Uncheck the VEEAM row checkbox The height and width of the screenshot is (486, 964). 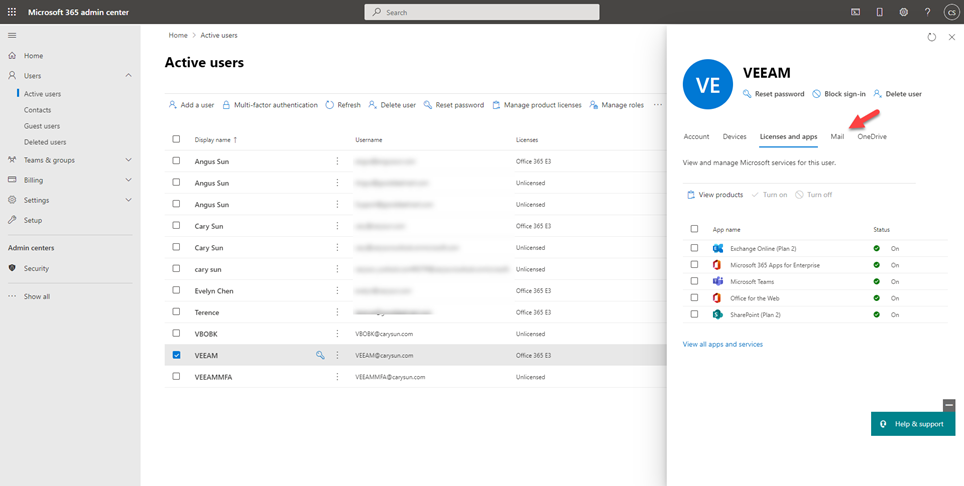(176, 355)
